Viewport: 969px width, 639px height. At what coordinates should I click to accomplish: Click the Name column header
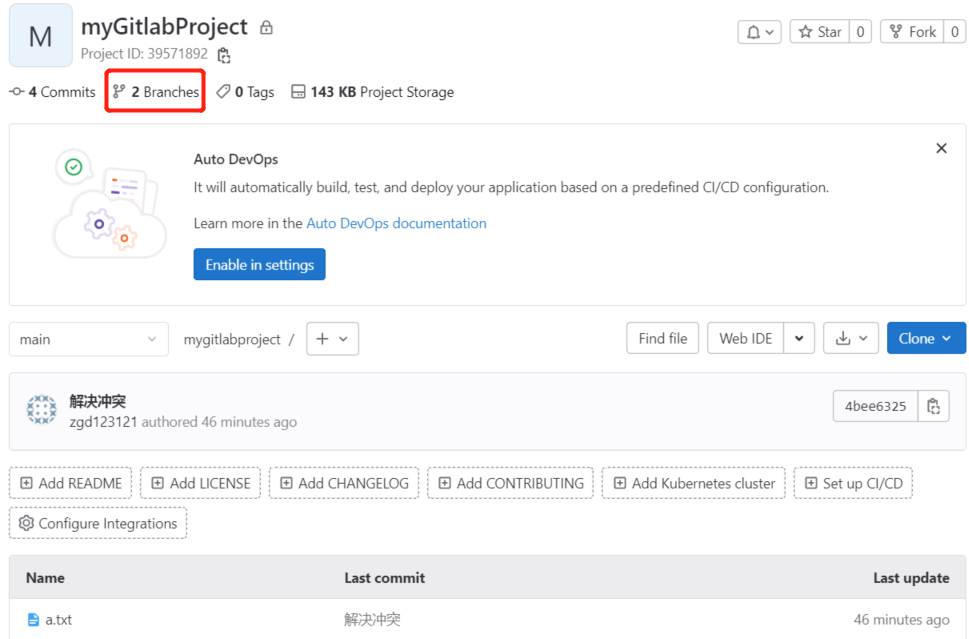(x=45, y=578)
